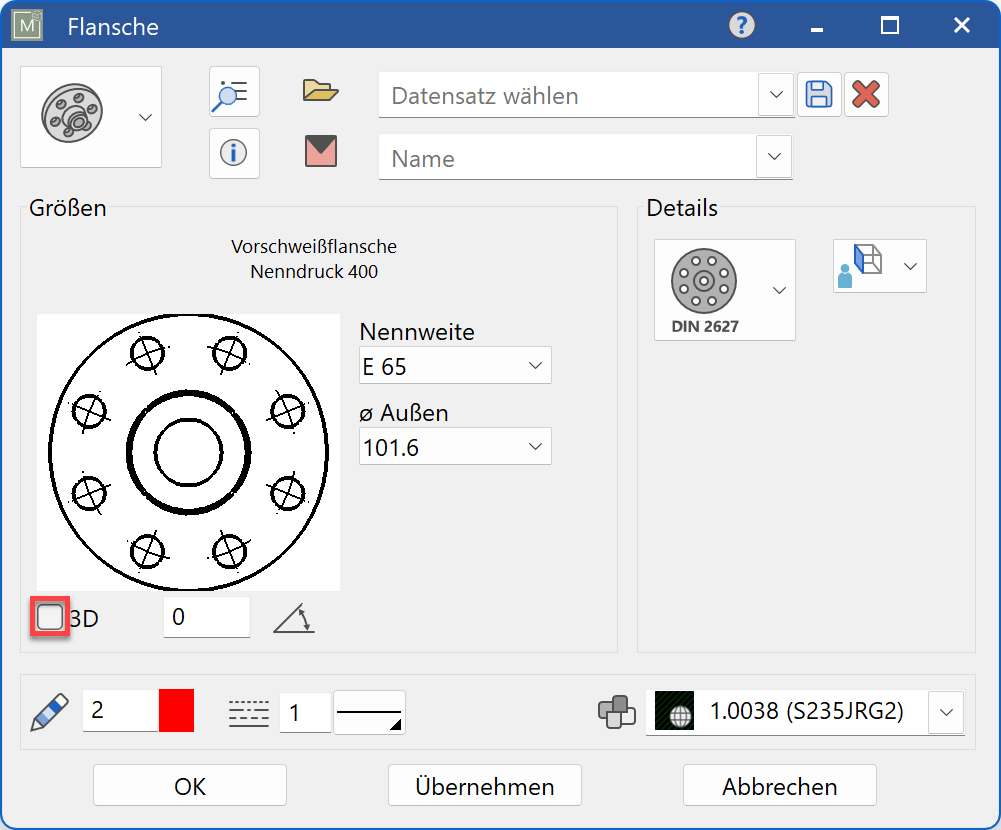Click the rotation angle input field
Screen dimensions: 1001x830
tap(206, 617)
